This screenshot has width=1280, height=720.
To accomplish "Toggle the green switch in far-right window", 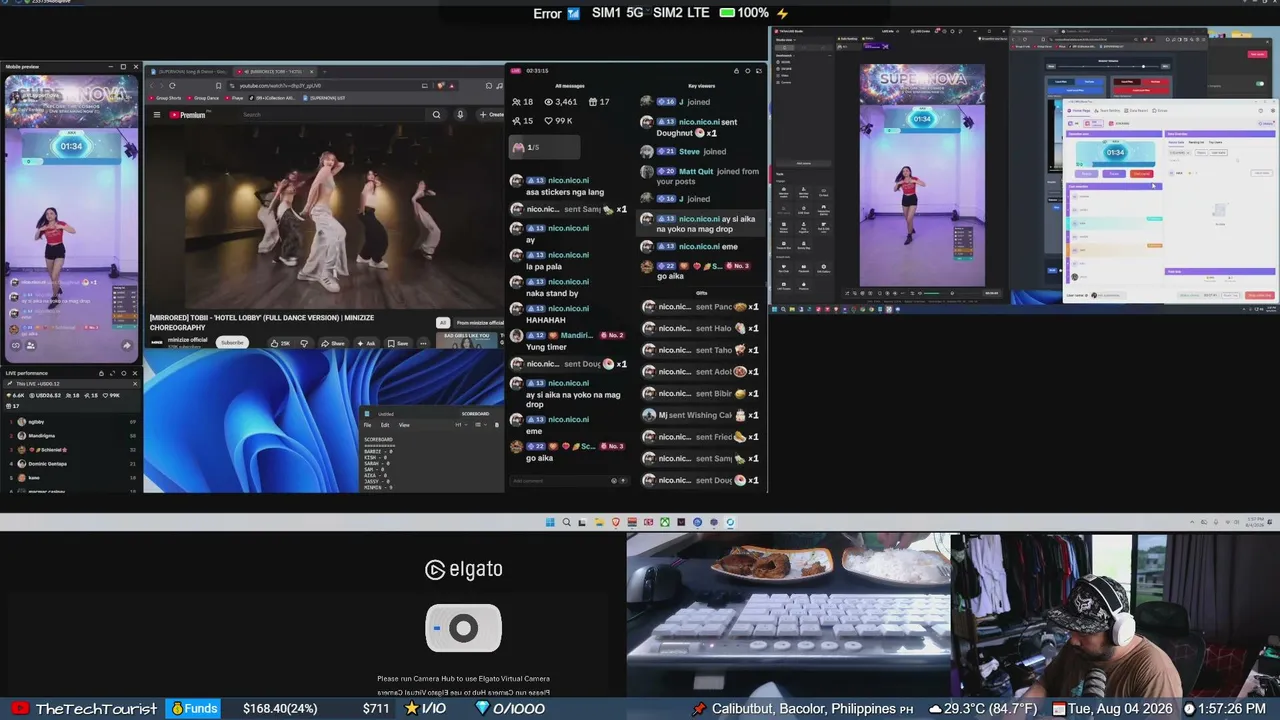I will point(1258,83).
